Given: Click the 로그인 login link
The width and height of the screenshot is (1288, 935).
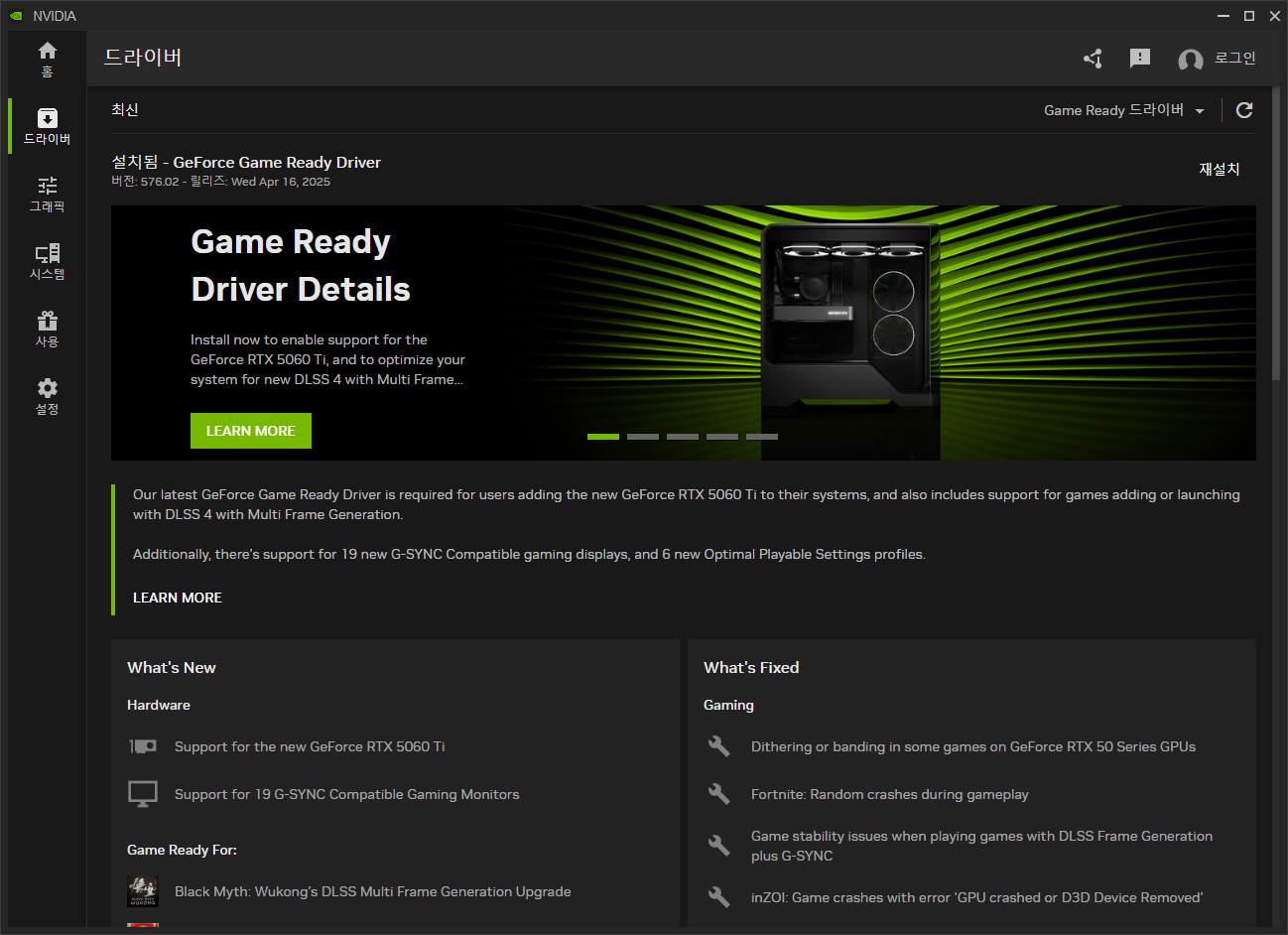Looking at the screenshot, I should click(1234, 59).
